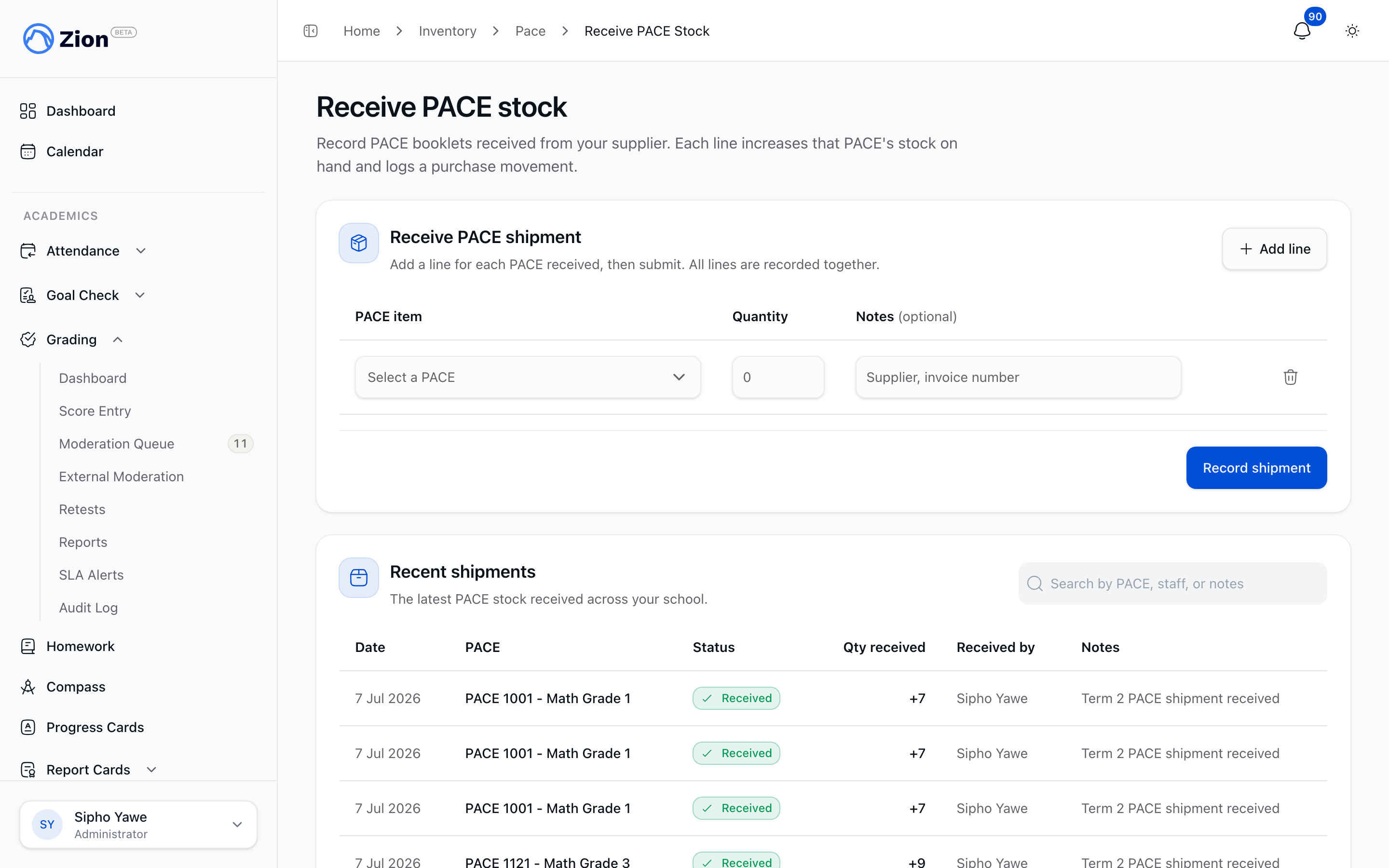Click the Zion logo icon
The height and width of the screenshot is (868, 1389).
click(x=38, y=39)
